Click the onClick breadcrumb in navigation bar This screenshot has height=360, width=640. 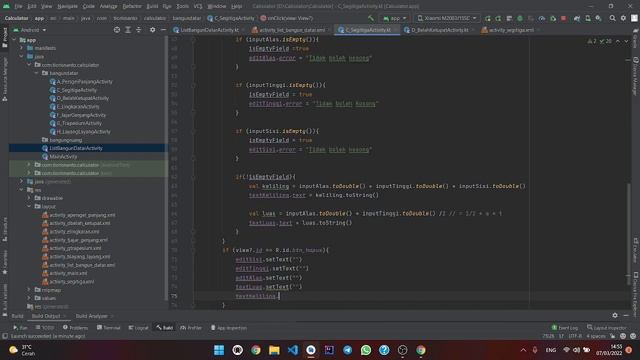coord(287,18)
